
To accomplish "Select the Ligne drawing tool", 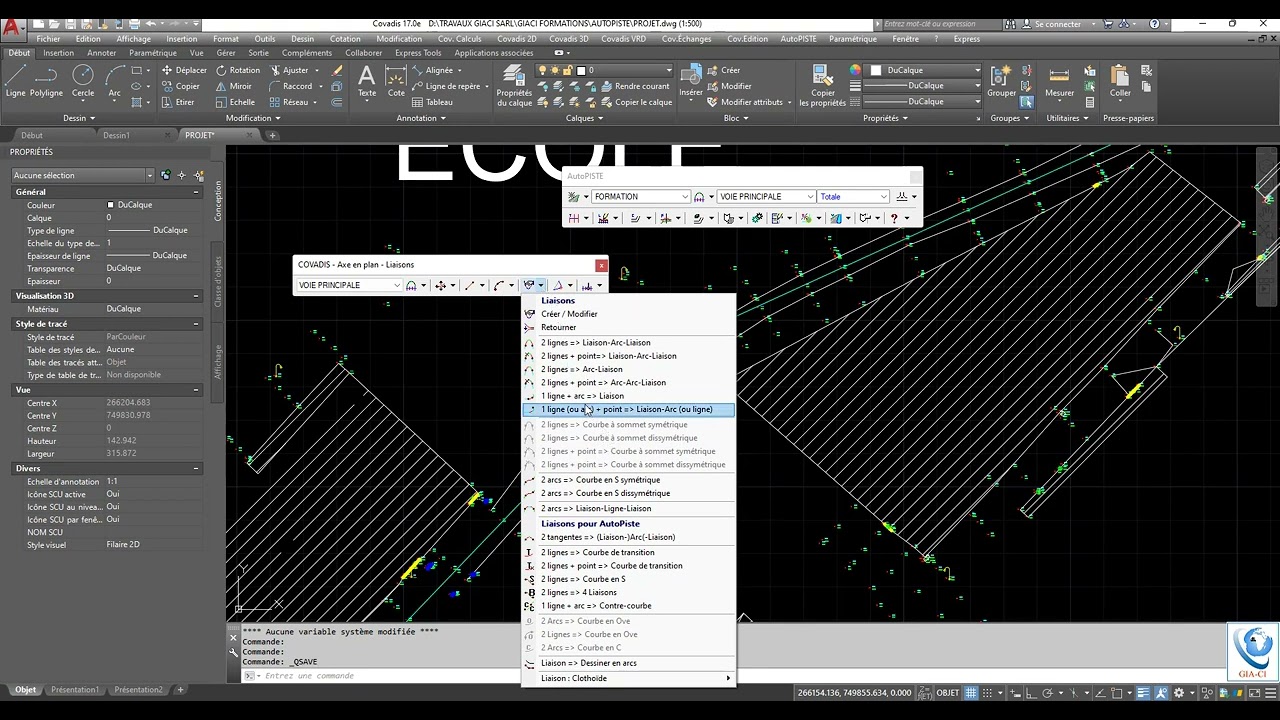I will (15, 81).
